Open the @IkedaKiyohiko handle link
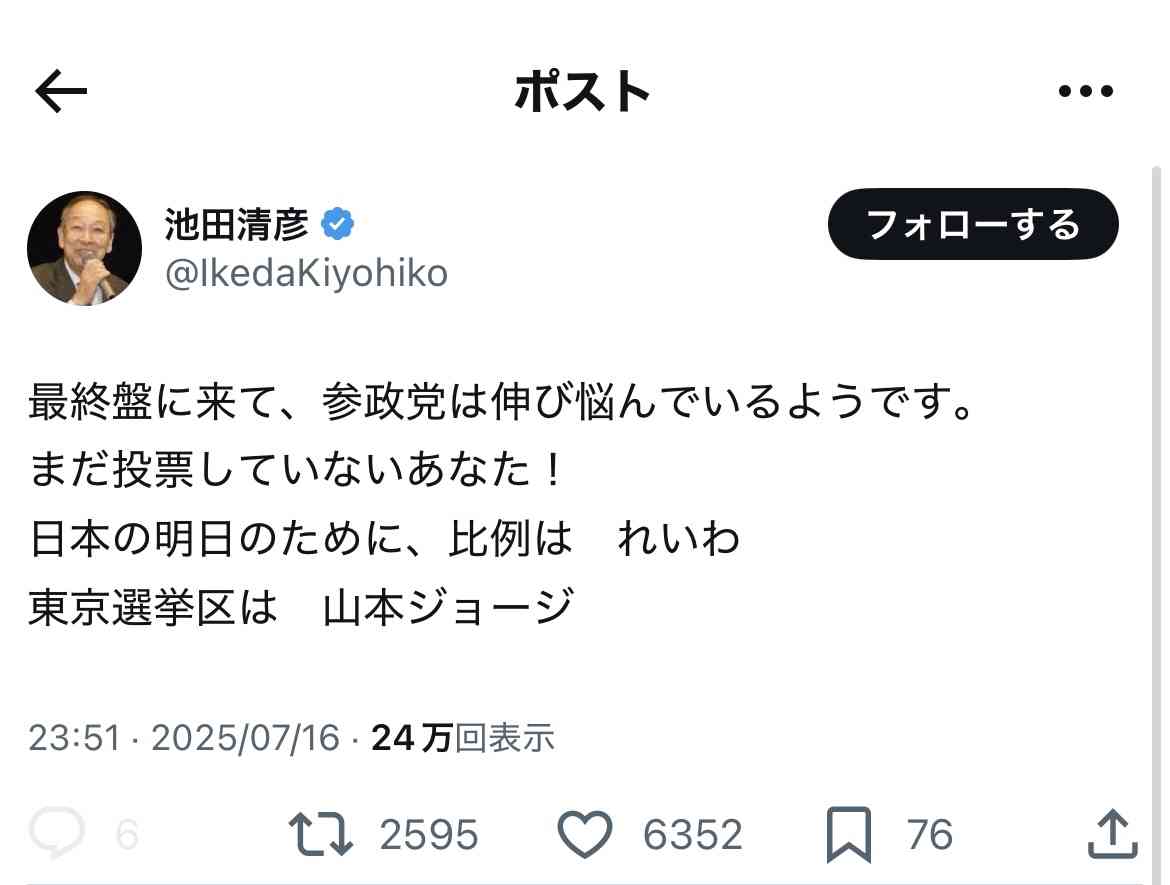1170x885 pixels. pyautogui.click(x=306, y=273)
